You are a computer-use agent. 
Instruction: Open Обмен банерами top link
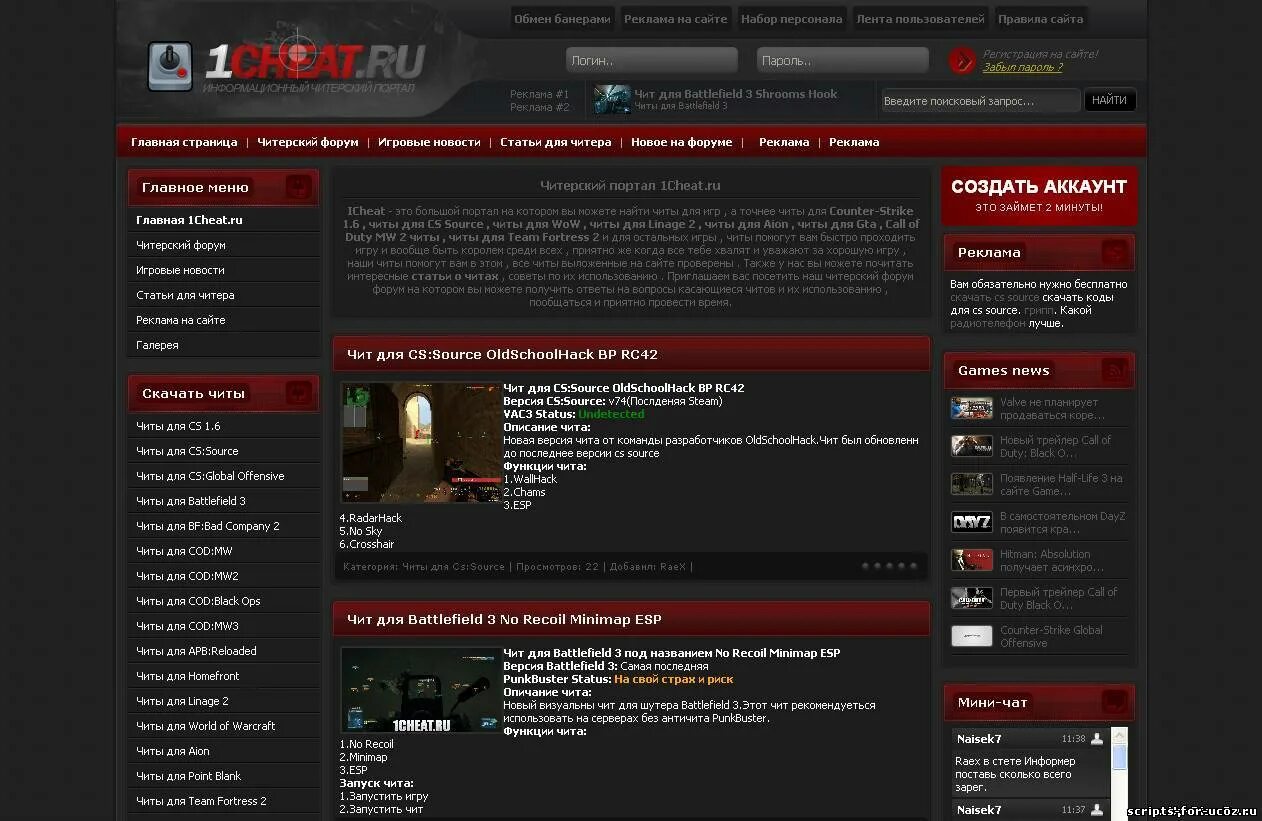tap(562, 19)
